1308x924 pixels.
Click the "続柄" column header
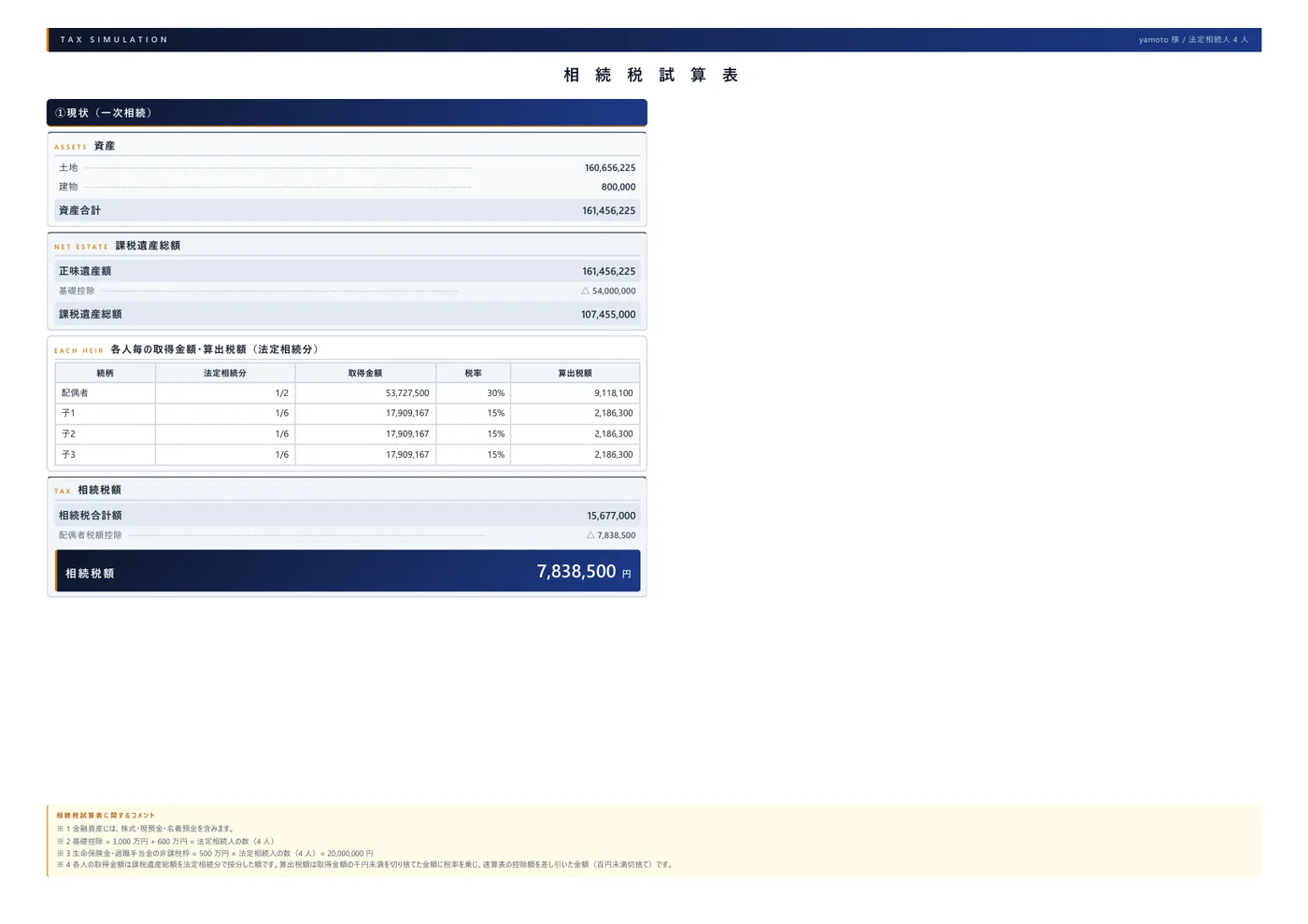click(x=105, y=373)
